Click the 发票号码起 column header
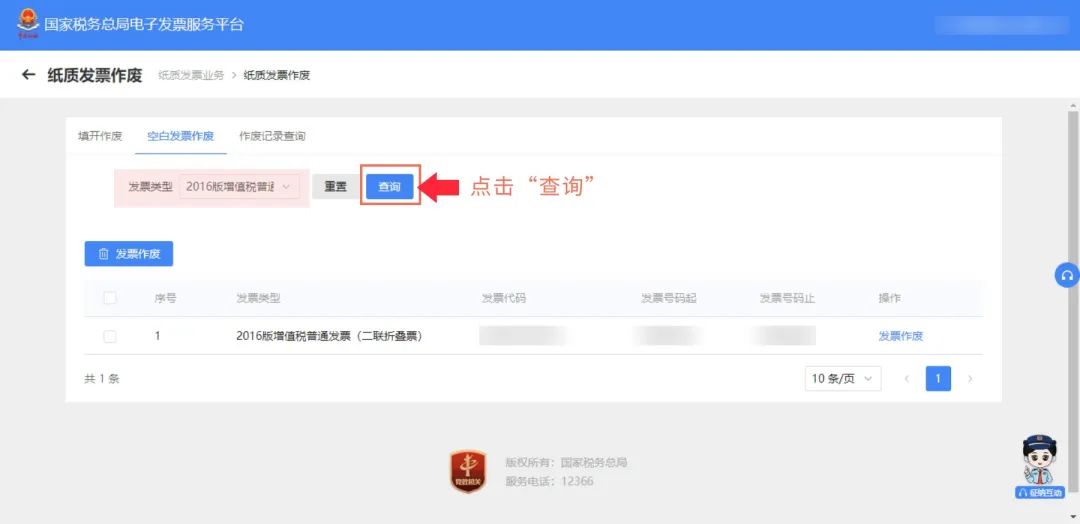Screen dimensions: 1080x524 (x=669, y=298)
